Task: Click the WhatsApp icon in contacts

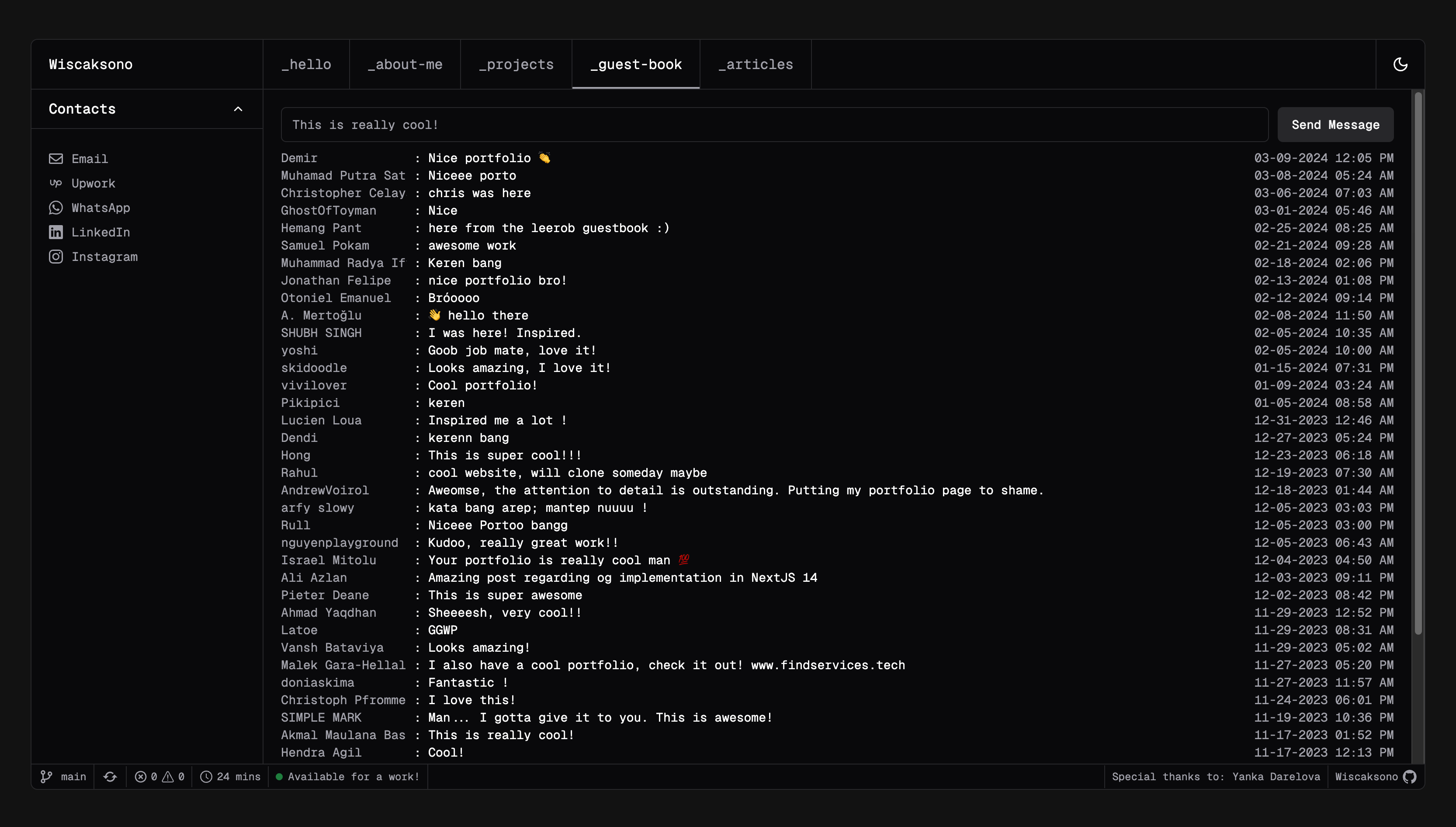Action: pyautogui.click(x=55, y=208)
